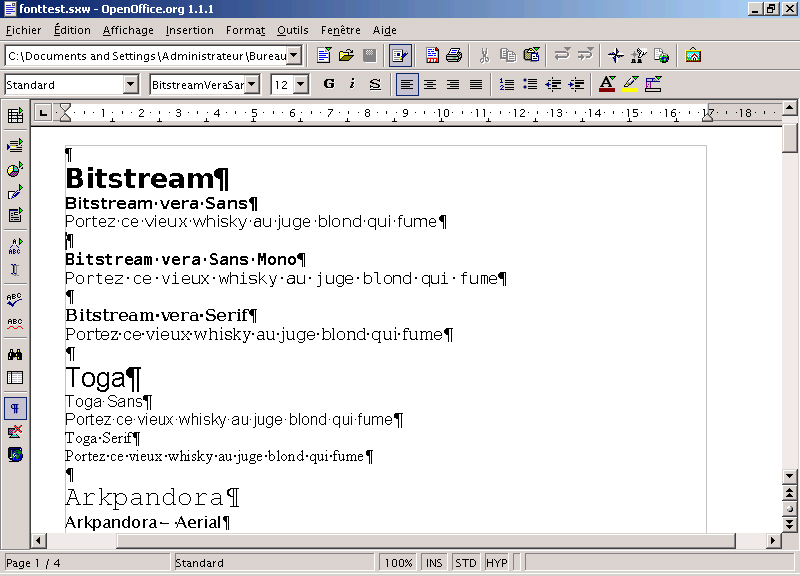
Task: Click the 100% zoom status field
Action: tap(398, 563)
